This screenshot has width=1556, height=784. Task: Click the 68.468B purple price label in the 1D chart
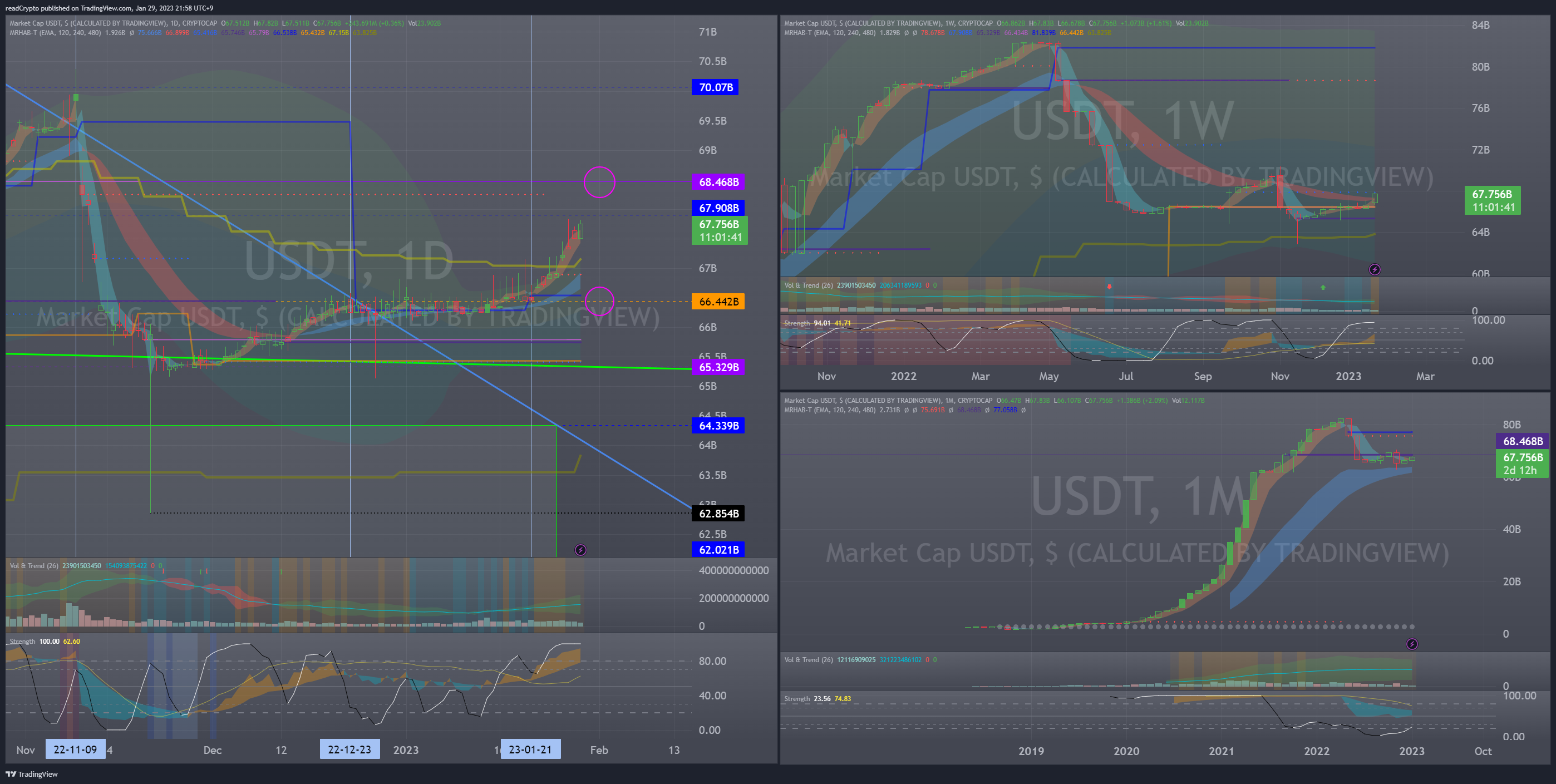click(718, 182)
